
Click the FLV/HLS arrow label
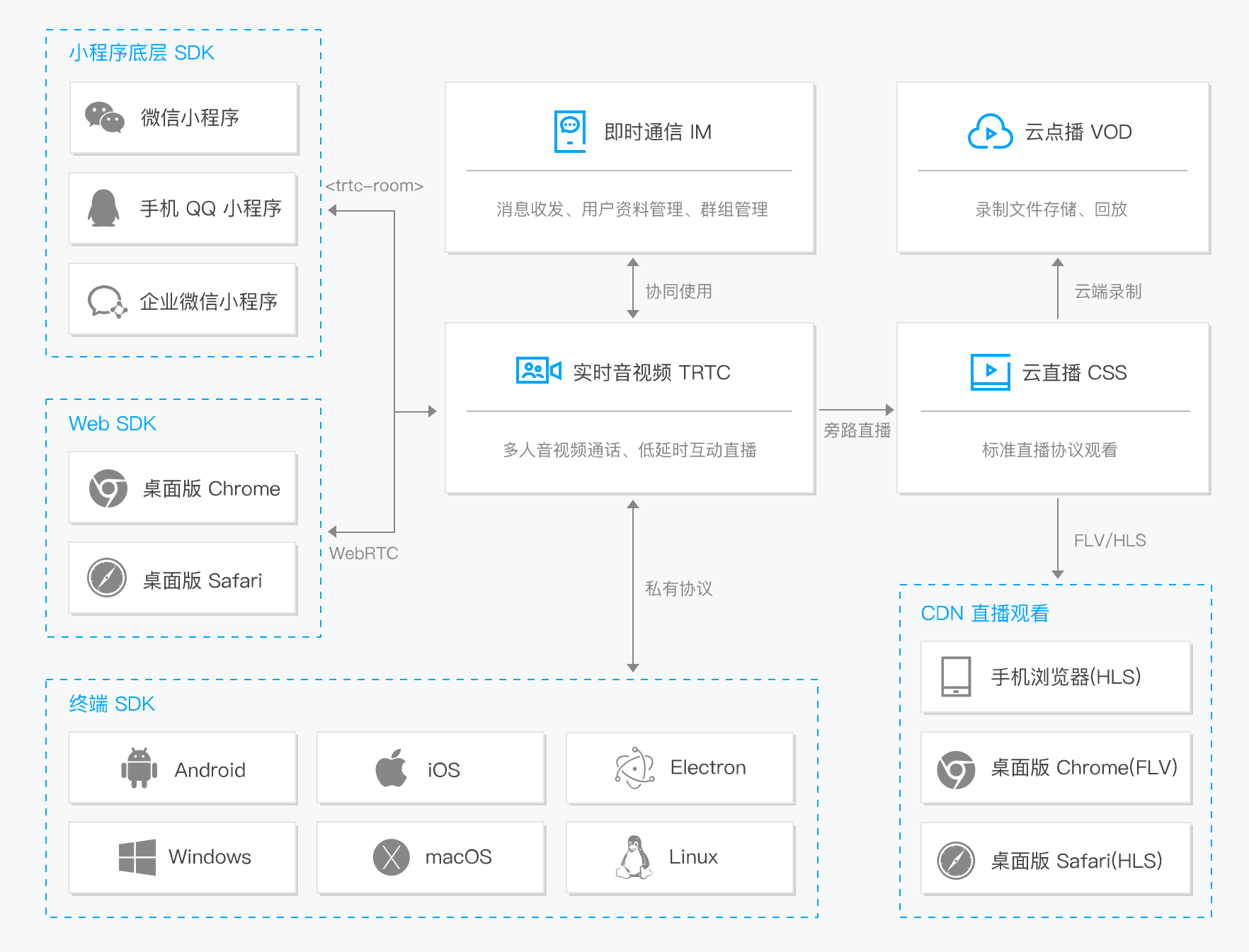[x=1110, y=541]
